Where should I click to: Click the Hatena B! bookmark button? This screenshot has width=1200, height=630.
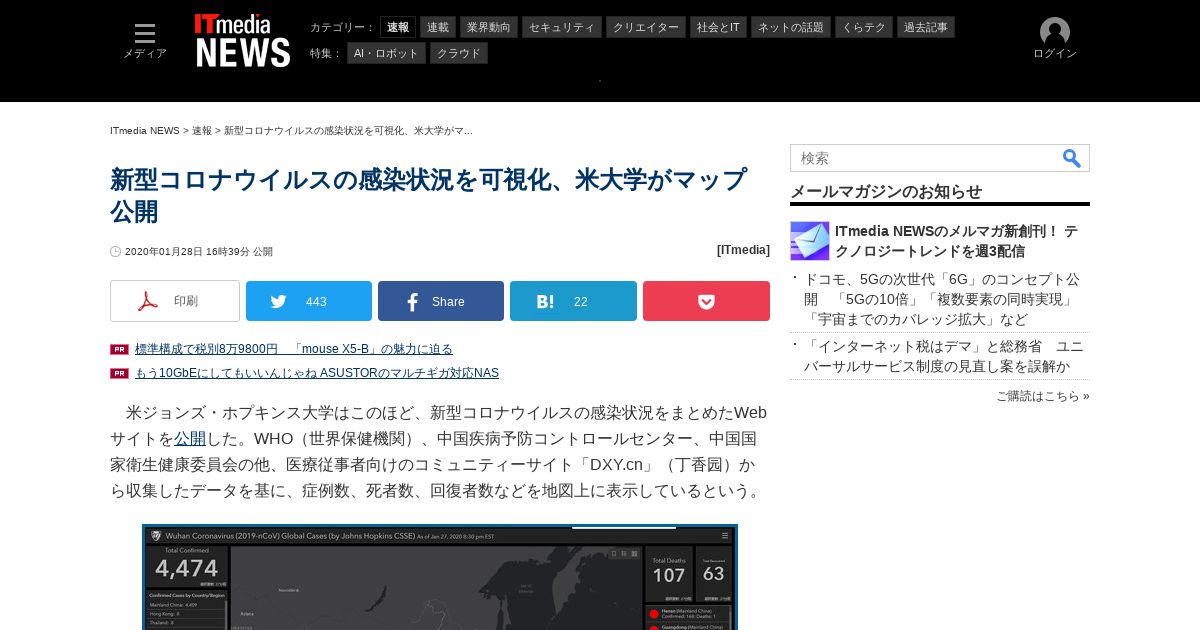click(573, 301)
